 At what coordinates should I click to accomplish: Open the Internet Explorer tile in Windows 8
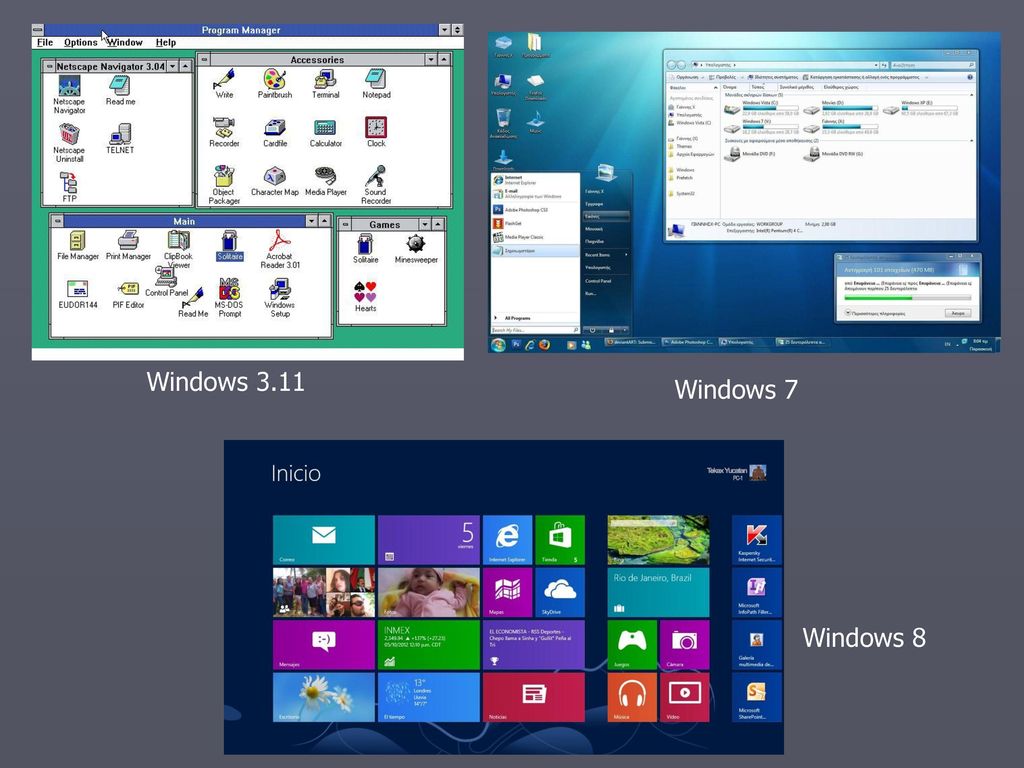[x=507, y=539]
